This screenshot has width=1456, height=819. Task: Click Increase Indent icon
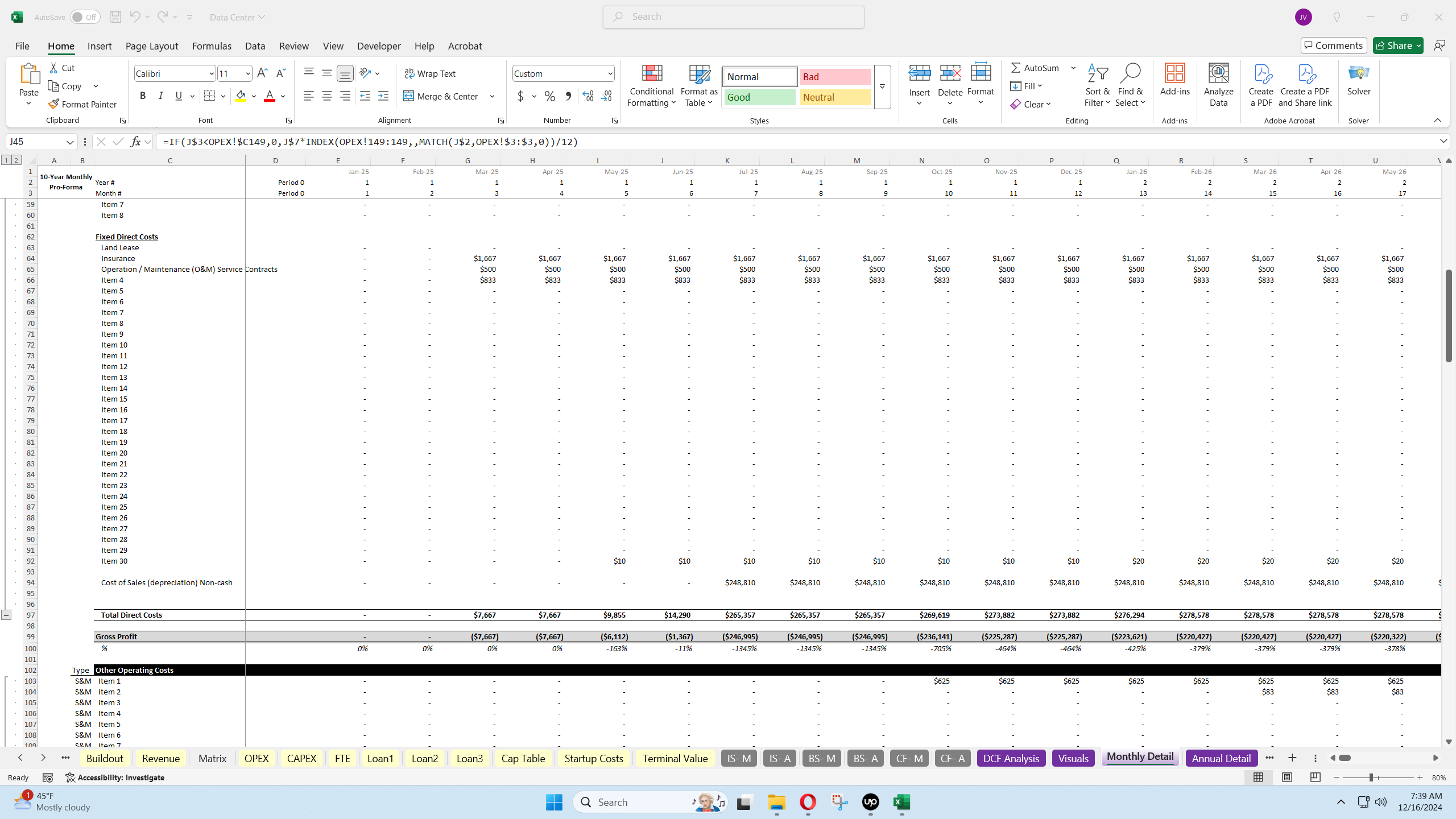pyautogui.click(x=383, y=96)
